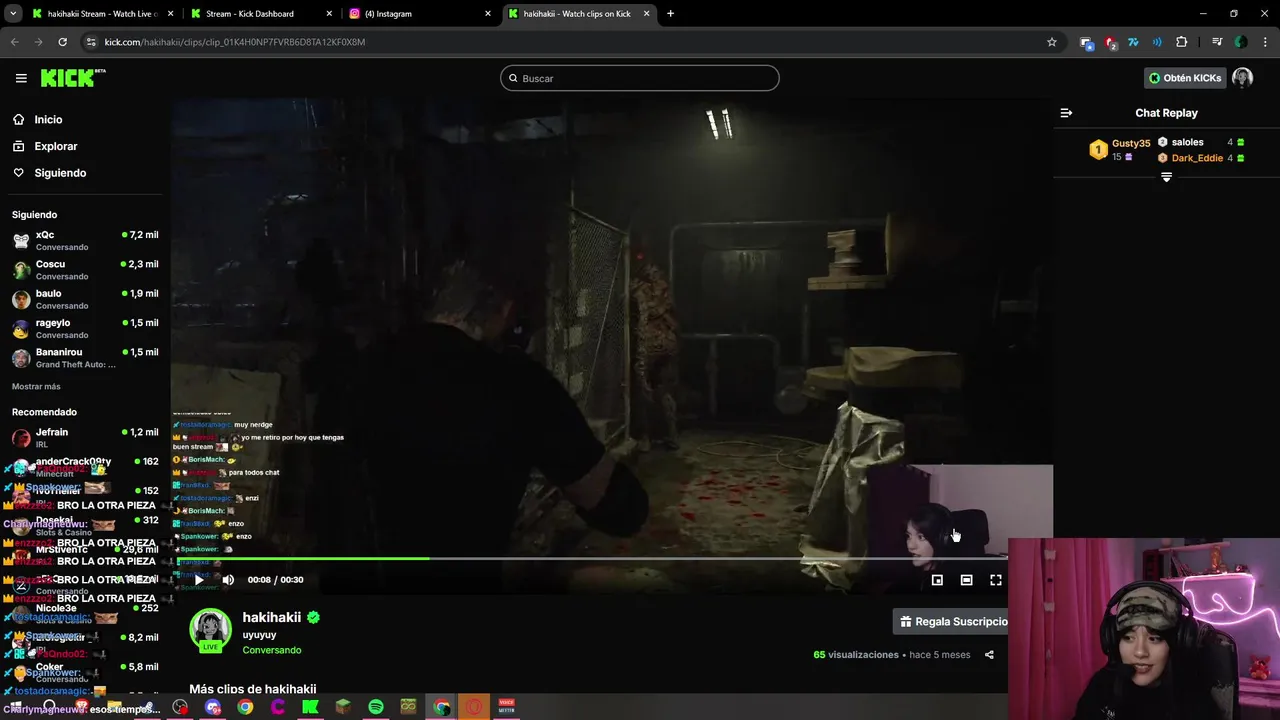
Task: Go back in browser history
Action: pyautogui.click(x=14, y=42)
